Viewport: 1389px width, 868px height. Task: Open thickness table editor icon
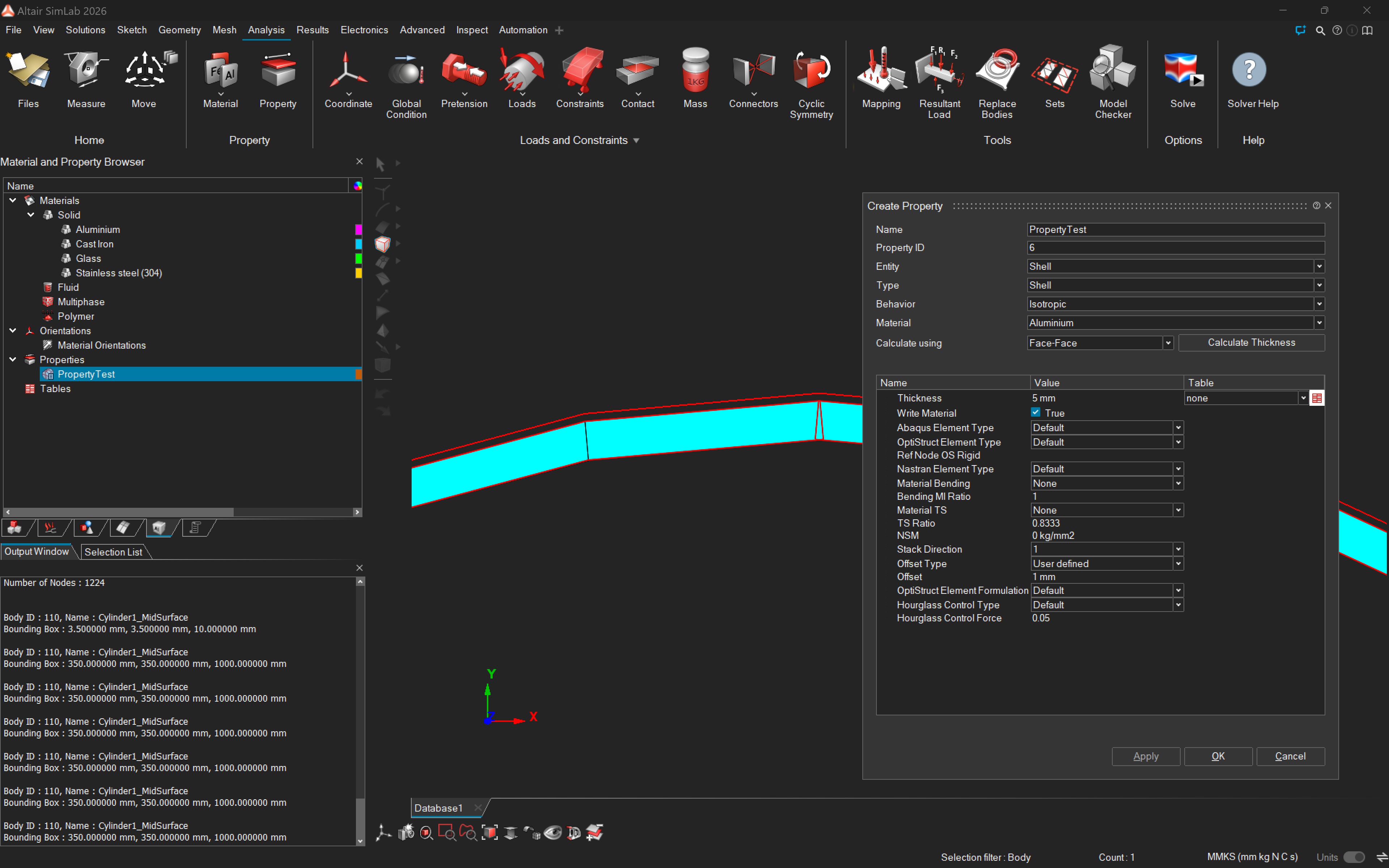pos(1317,398)
